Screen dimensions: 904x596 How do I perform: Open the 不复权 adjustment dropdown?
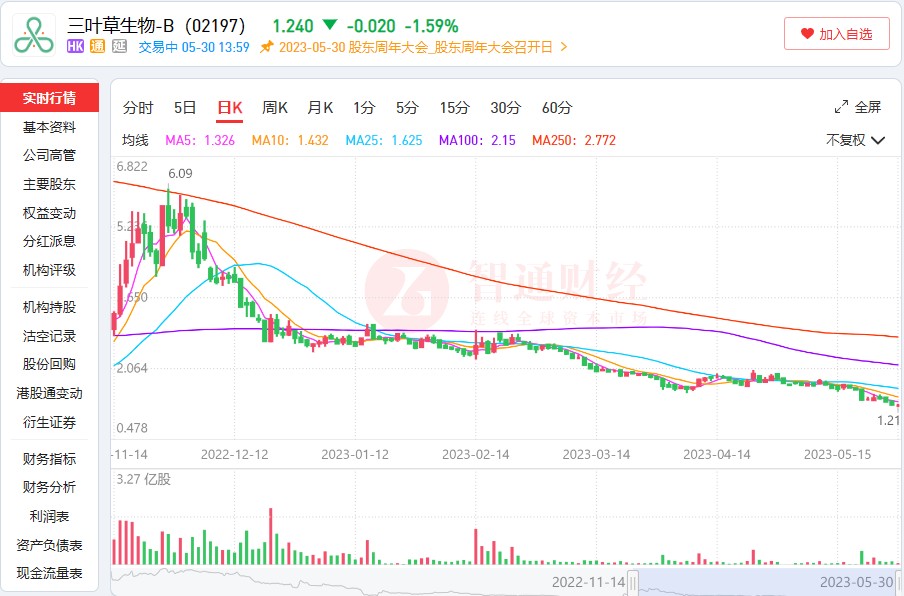pyautogui.click(x=855, y=141)
